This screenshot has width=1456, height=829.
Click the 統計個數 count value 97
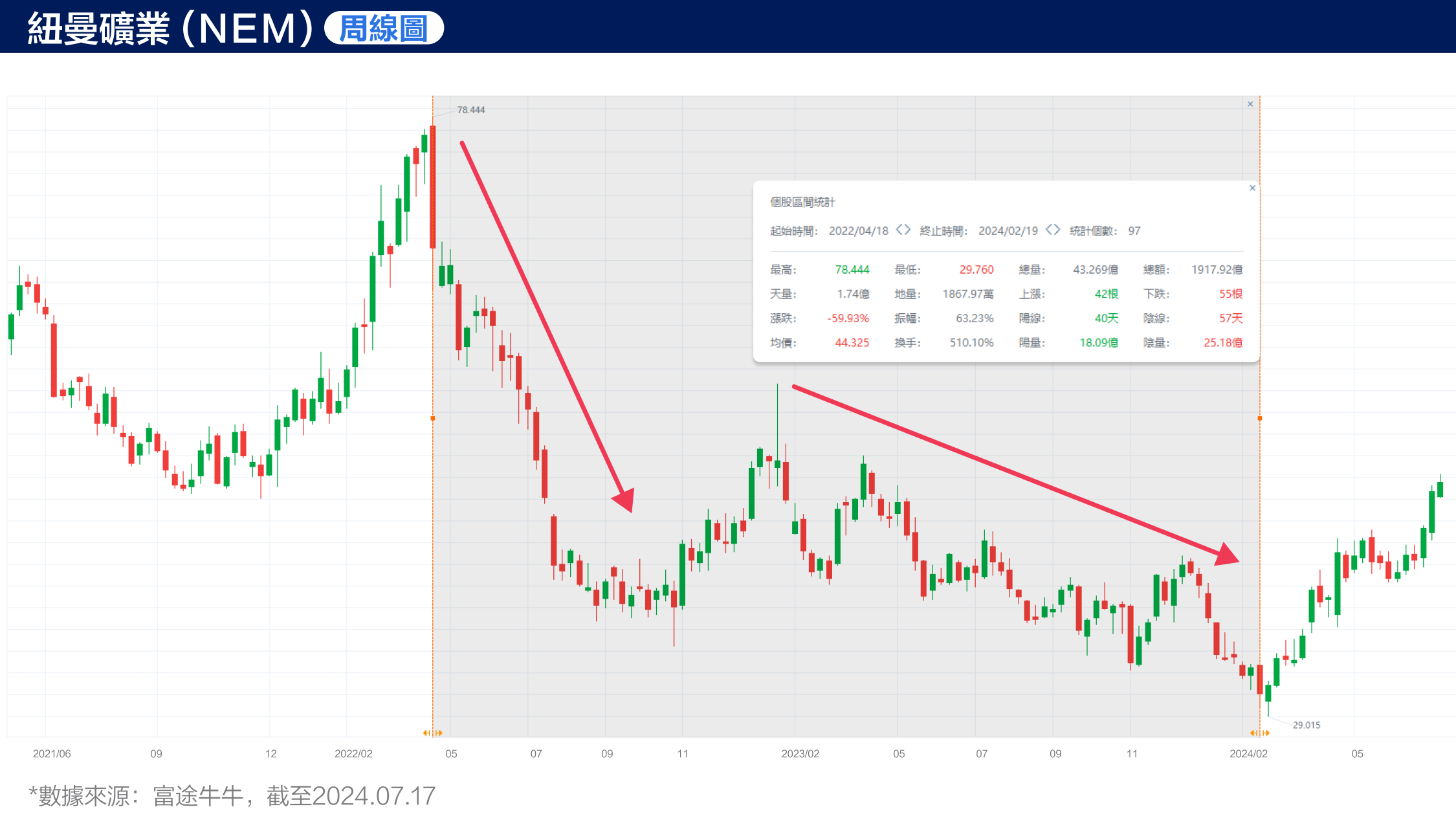click(1134, 230)
